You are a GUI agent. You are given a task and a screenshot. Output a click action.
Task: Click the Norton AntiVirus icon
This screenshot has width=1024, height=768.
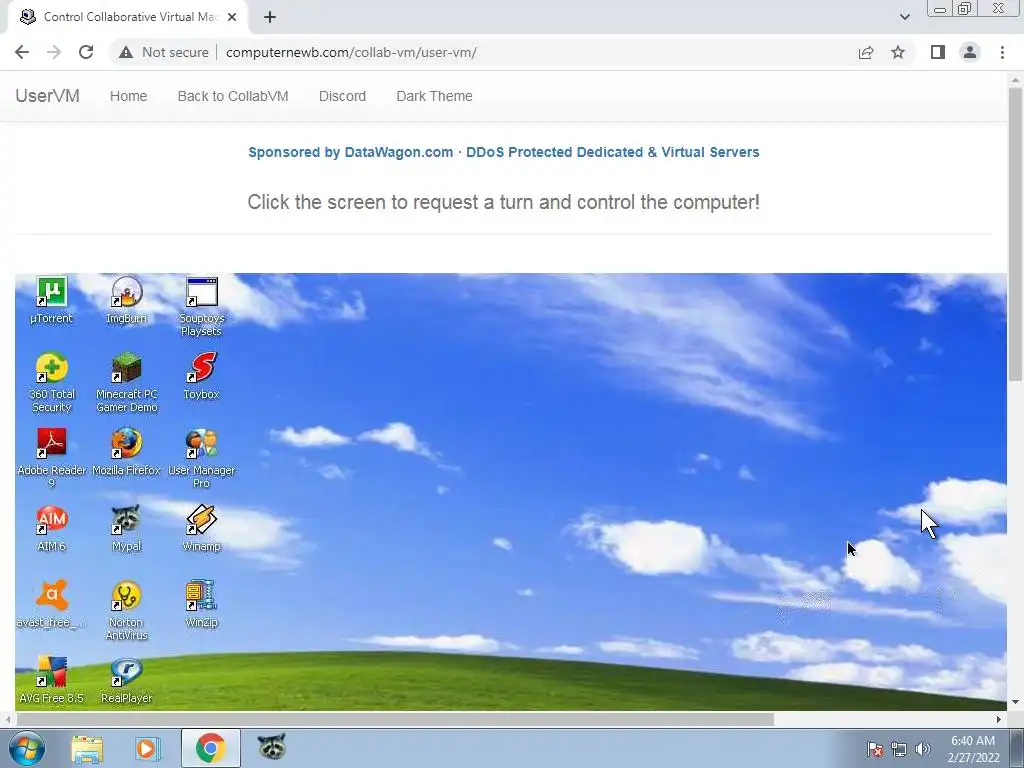coord(126,611)
